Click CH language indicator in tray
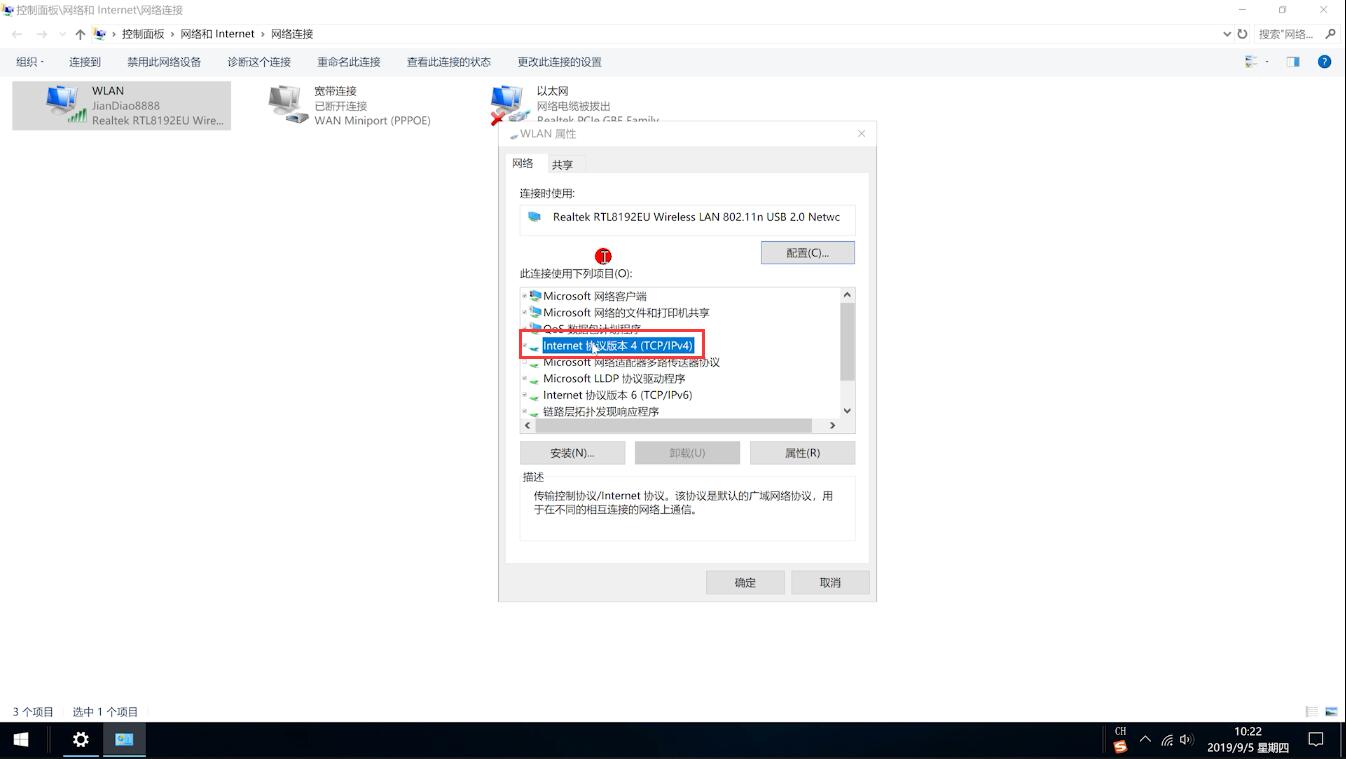Viewport: 1346px width, 759px height. pyautogui.click(x=1120, y=731)
